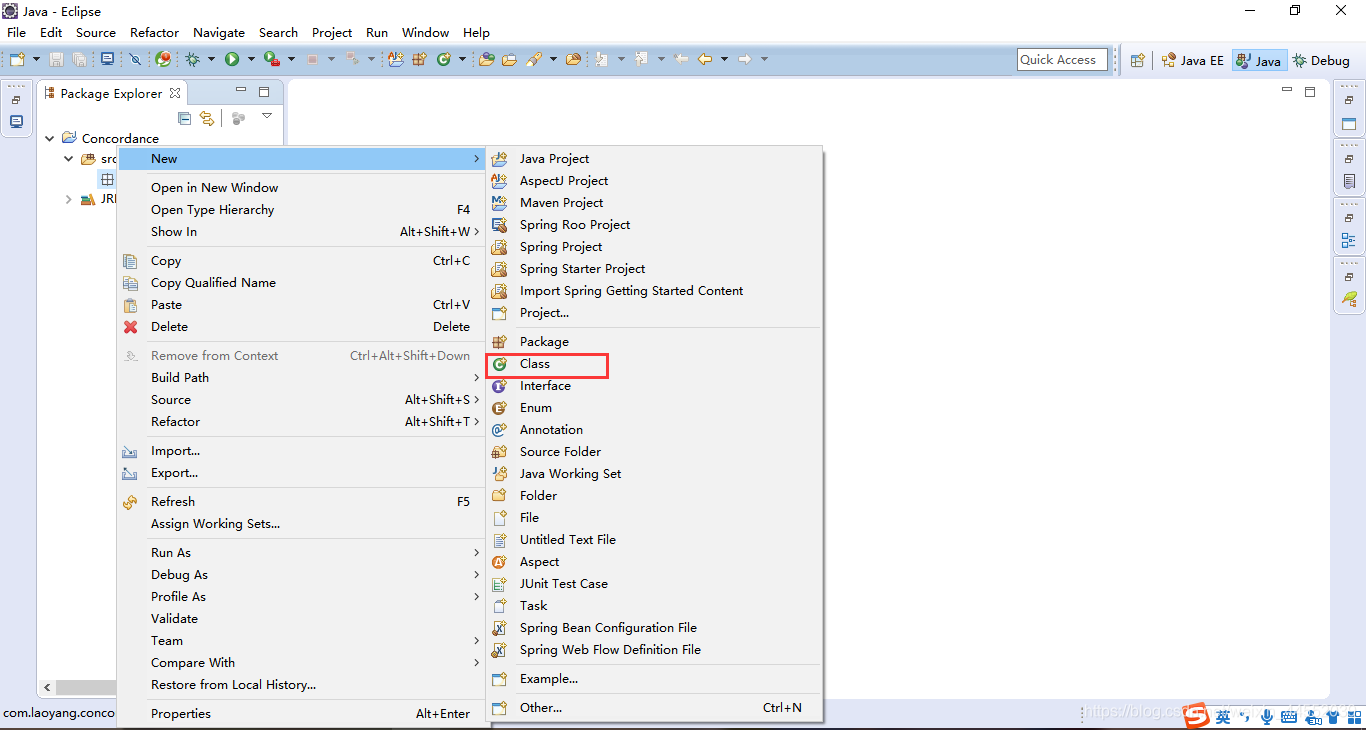Close the Package Explorer tab
The image size is (1366, 730).
175,93
